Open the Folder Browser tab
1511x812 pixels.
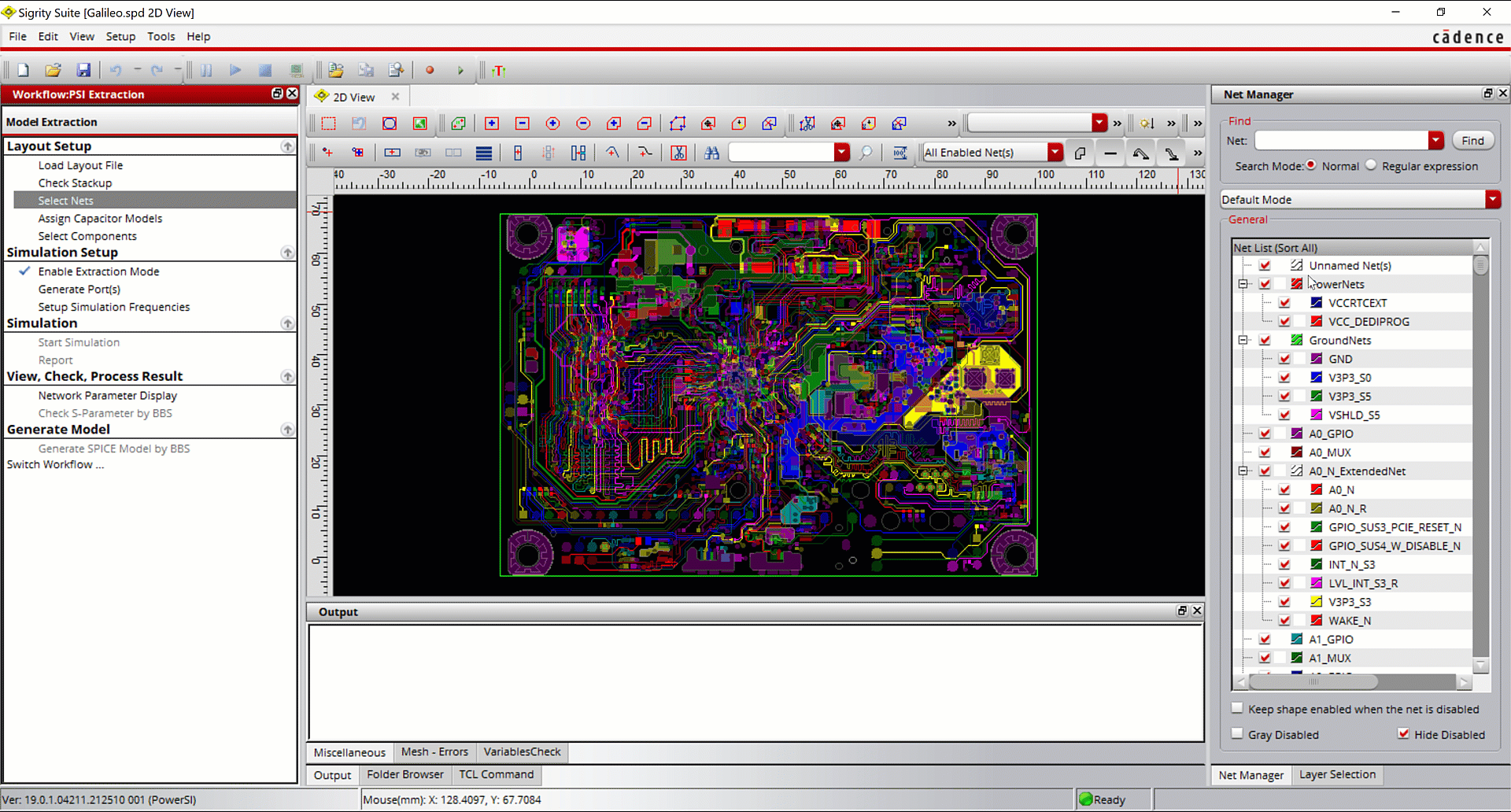pos(405,774)
